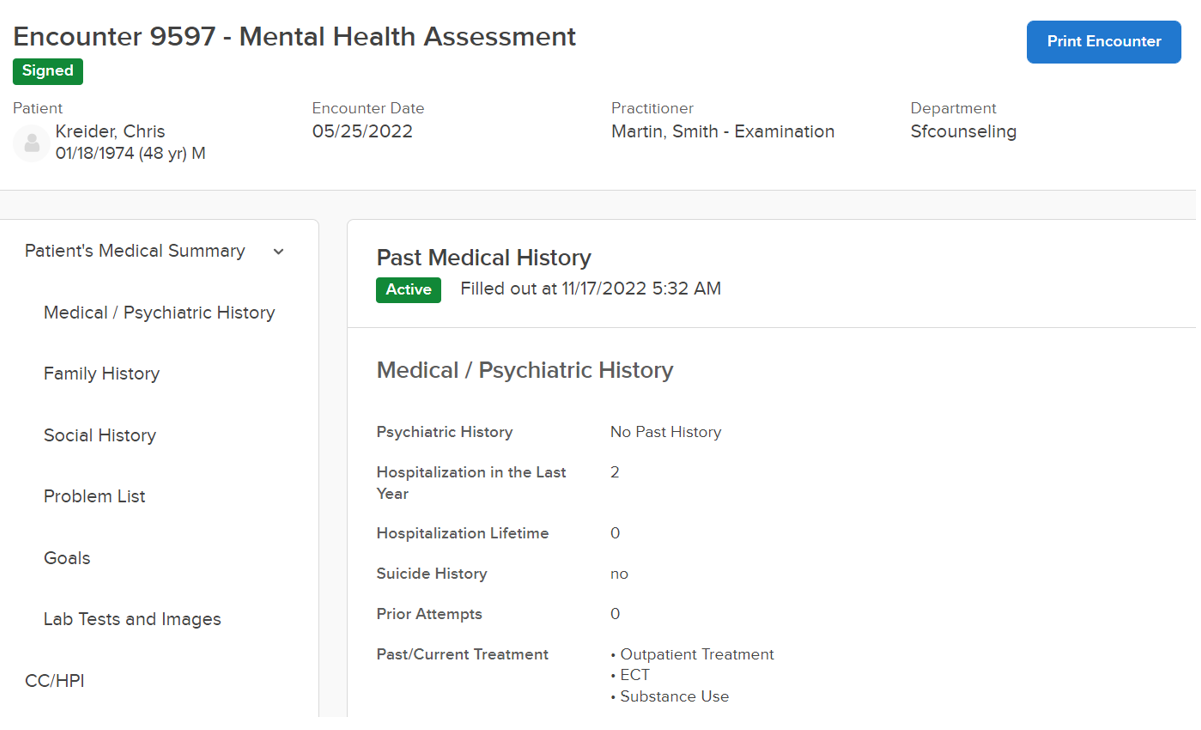This screenshot has width=1201, height=730.
Task: Click the encounter date 05/25/2022
Action: click(x=362, y=132)
